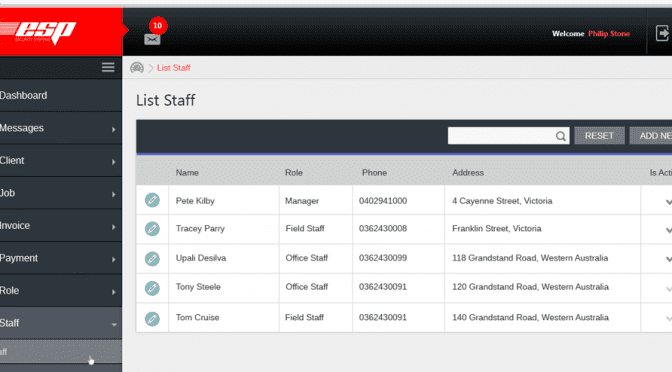Open the messages envelope icon
Viewport: 672px width, 372px height.
pos(152,40)
